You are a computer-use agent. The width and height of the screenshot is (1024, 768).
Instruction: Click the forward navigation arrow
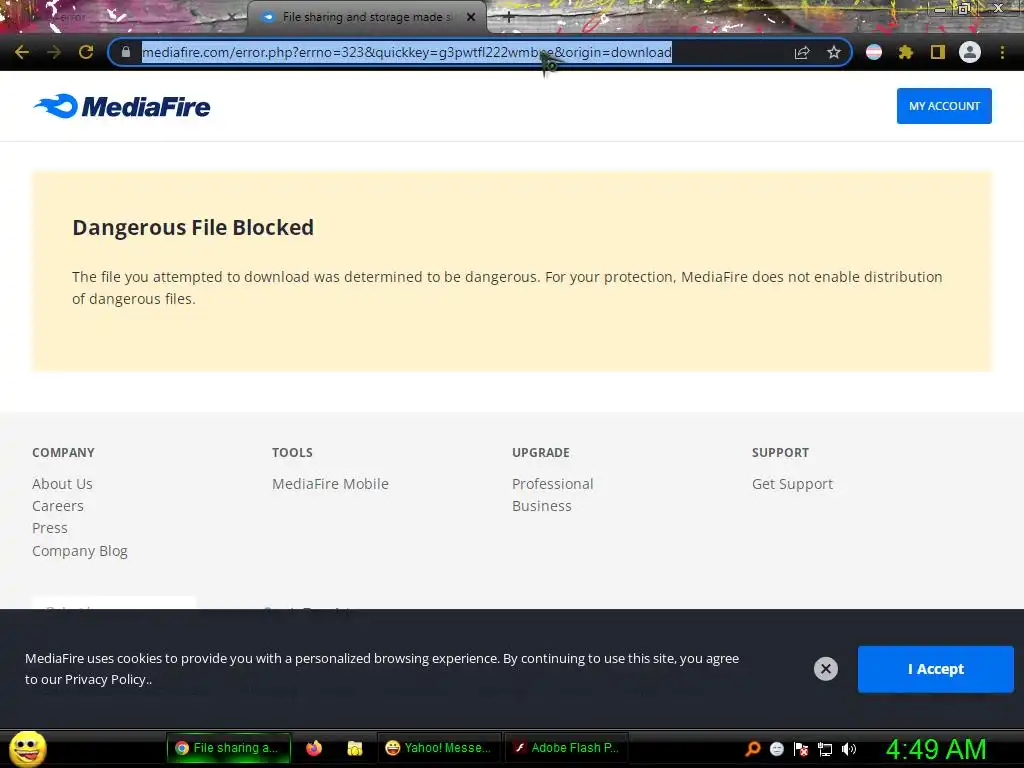tap(54, 52)
